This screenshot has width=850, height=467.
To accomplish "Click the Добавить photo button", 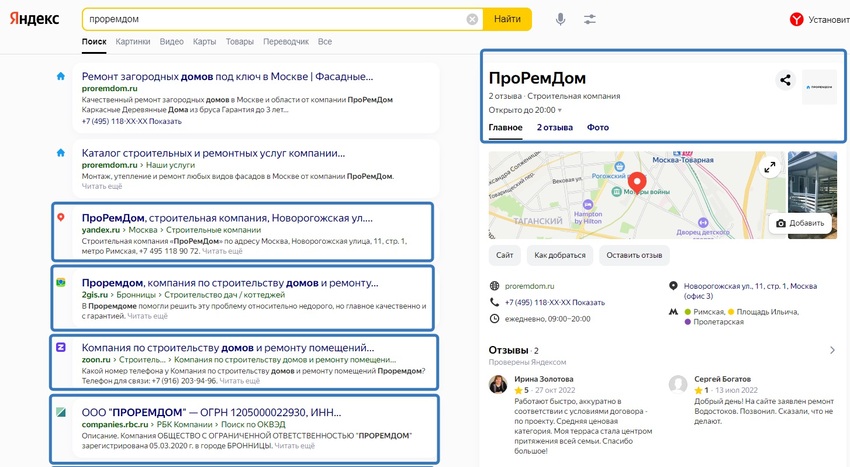I will [800, 223].
